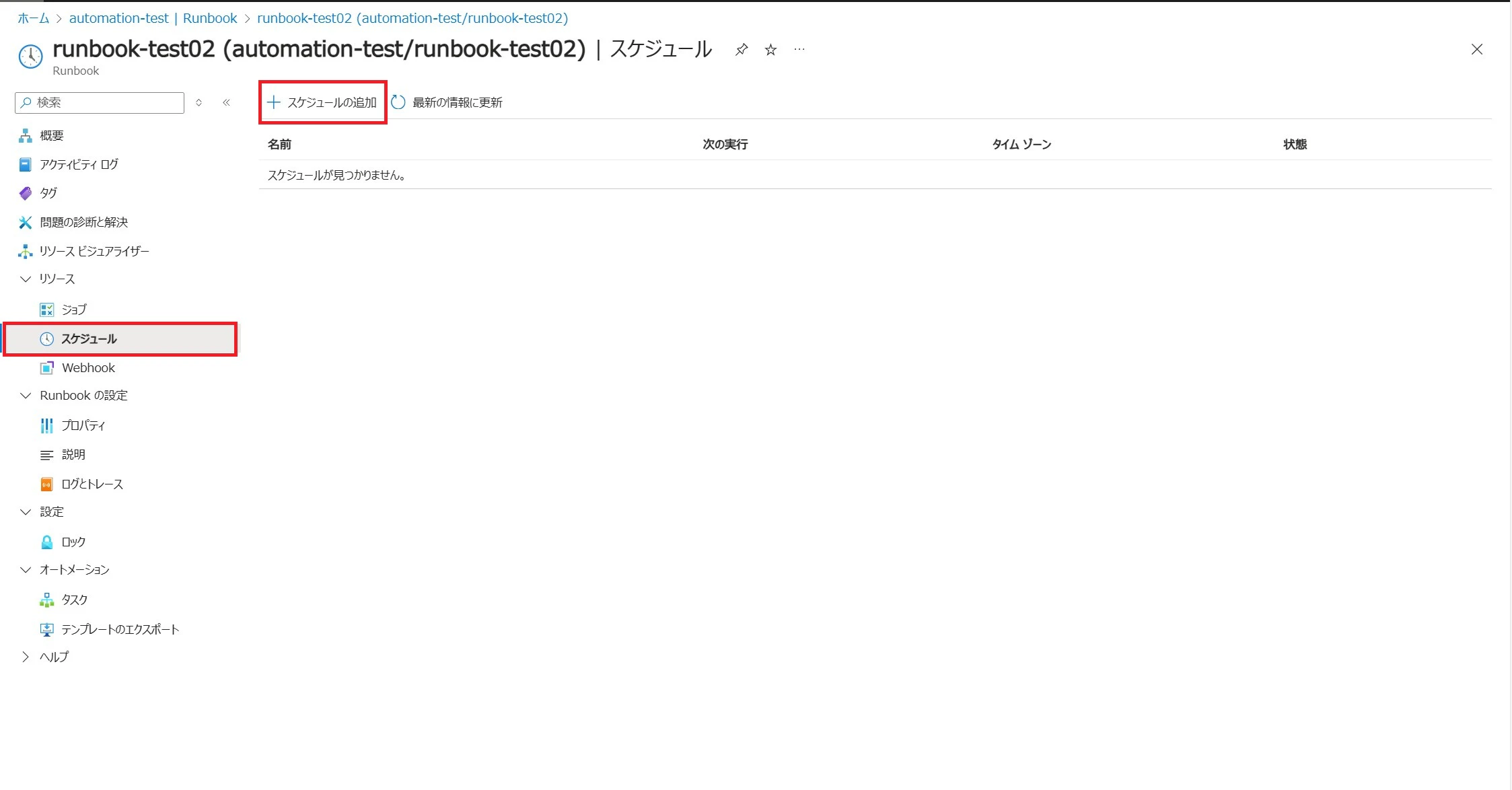Viewport: 1512px width, 790px height.
Task: Open the ロック item
Action: click(73, 542)
